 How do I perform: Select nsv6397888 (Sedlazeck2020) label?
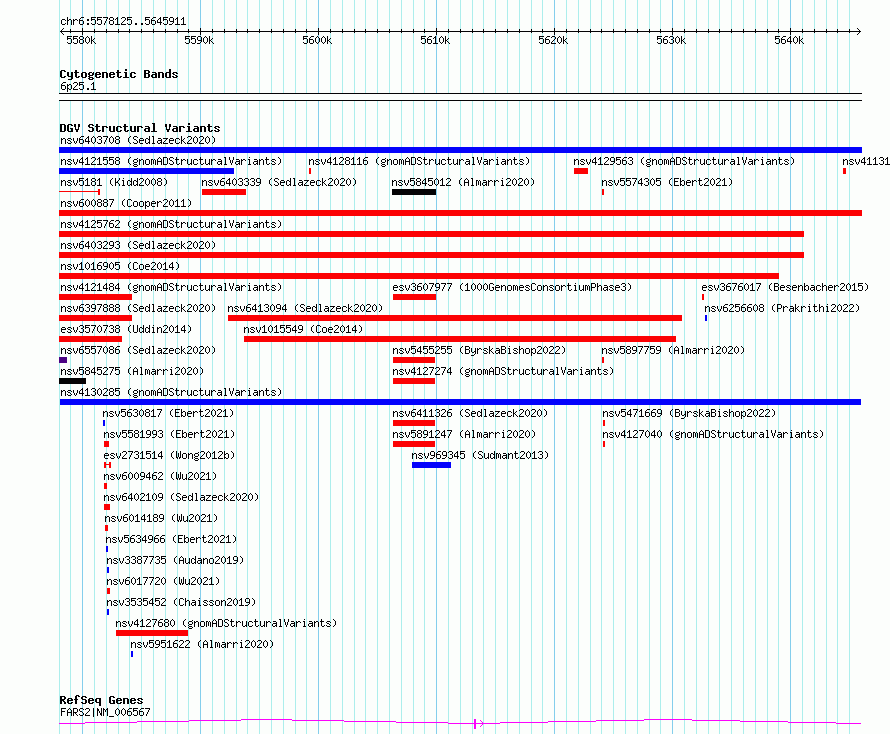138,308
